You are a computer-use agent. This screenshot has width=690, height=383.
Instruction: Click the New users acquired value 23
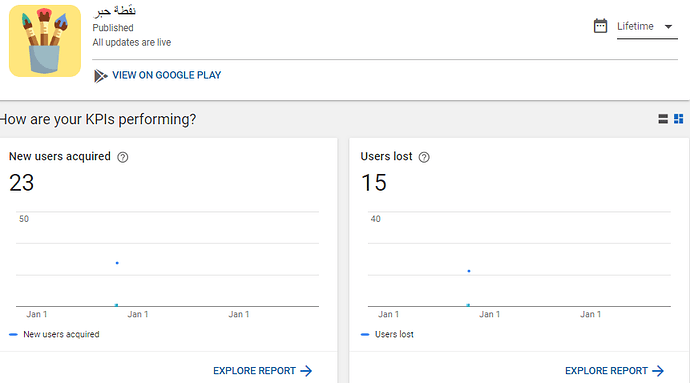(x=22, y=183)
